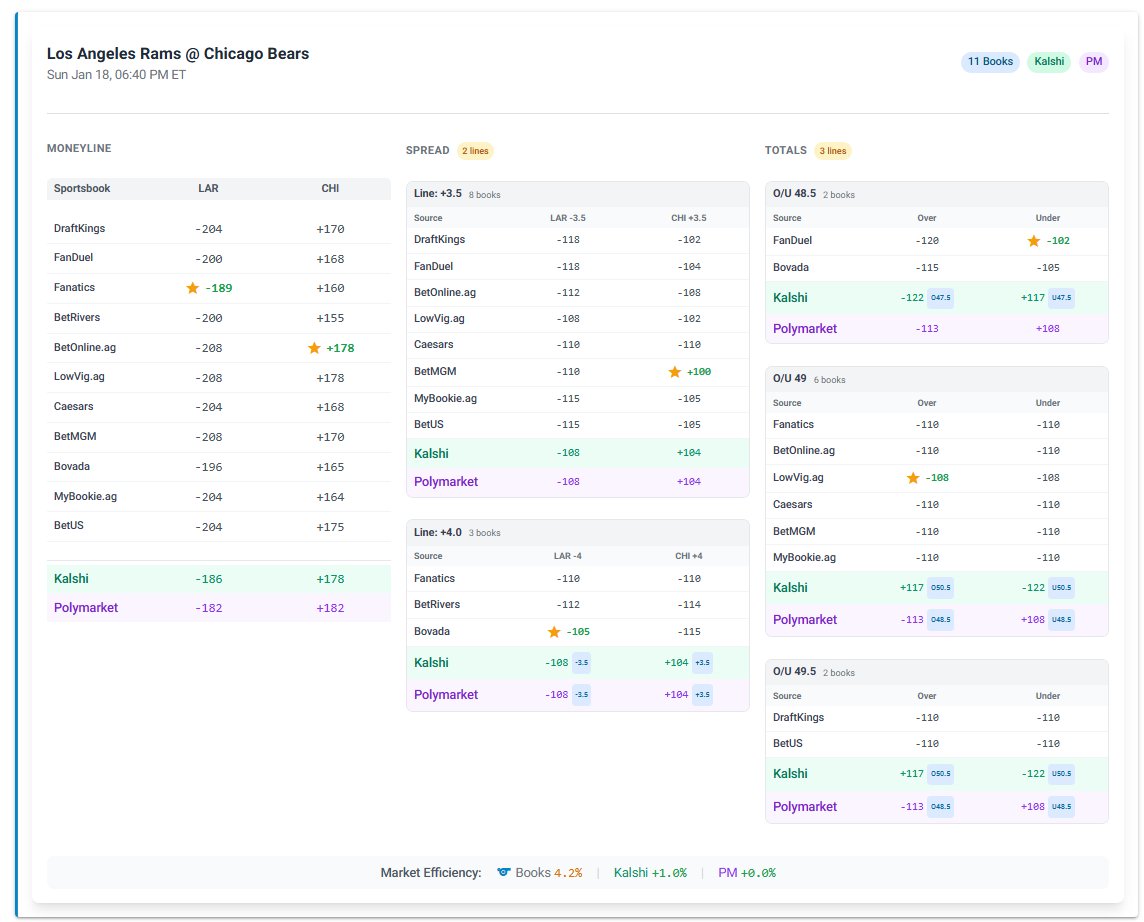
Task: Click the Books icon in Market Efficiency bar
Action: pos(503,872)
